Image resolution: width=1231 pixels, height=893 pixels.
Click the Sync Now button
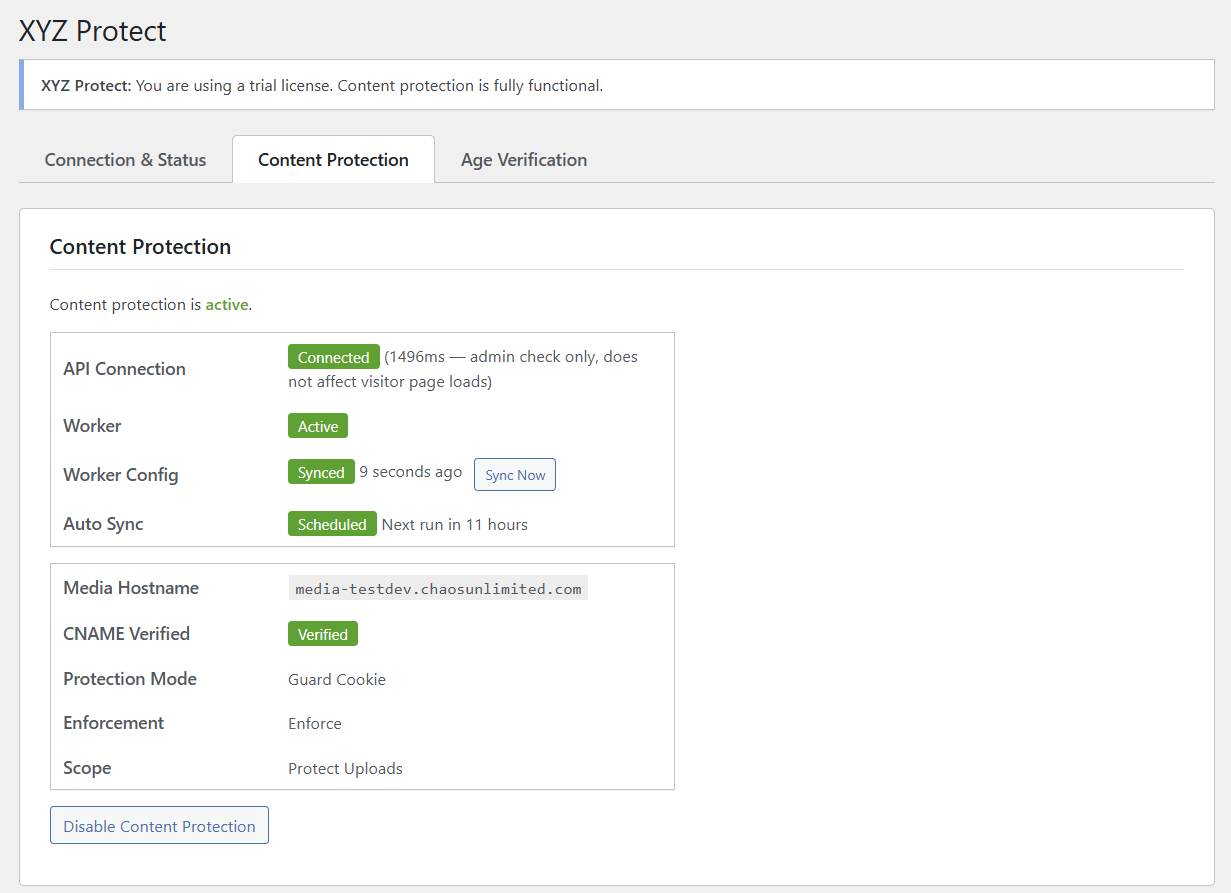click(x=514, y=474)
